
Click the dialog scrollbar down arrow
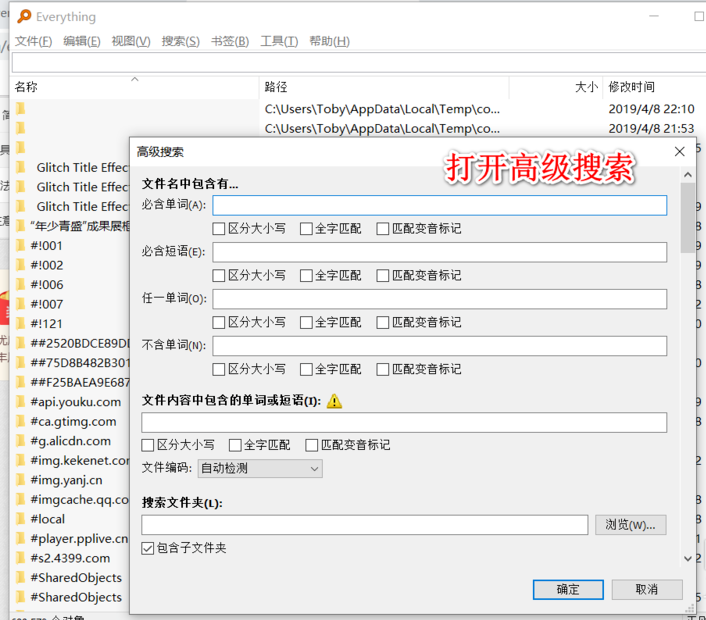688,559
